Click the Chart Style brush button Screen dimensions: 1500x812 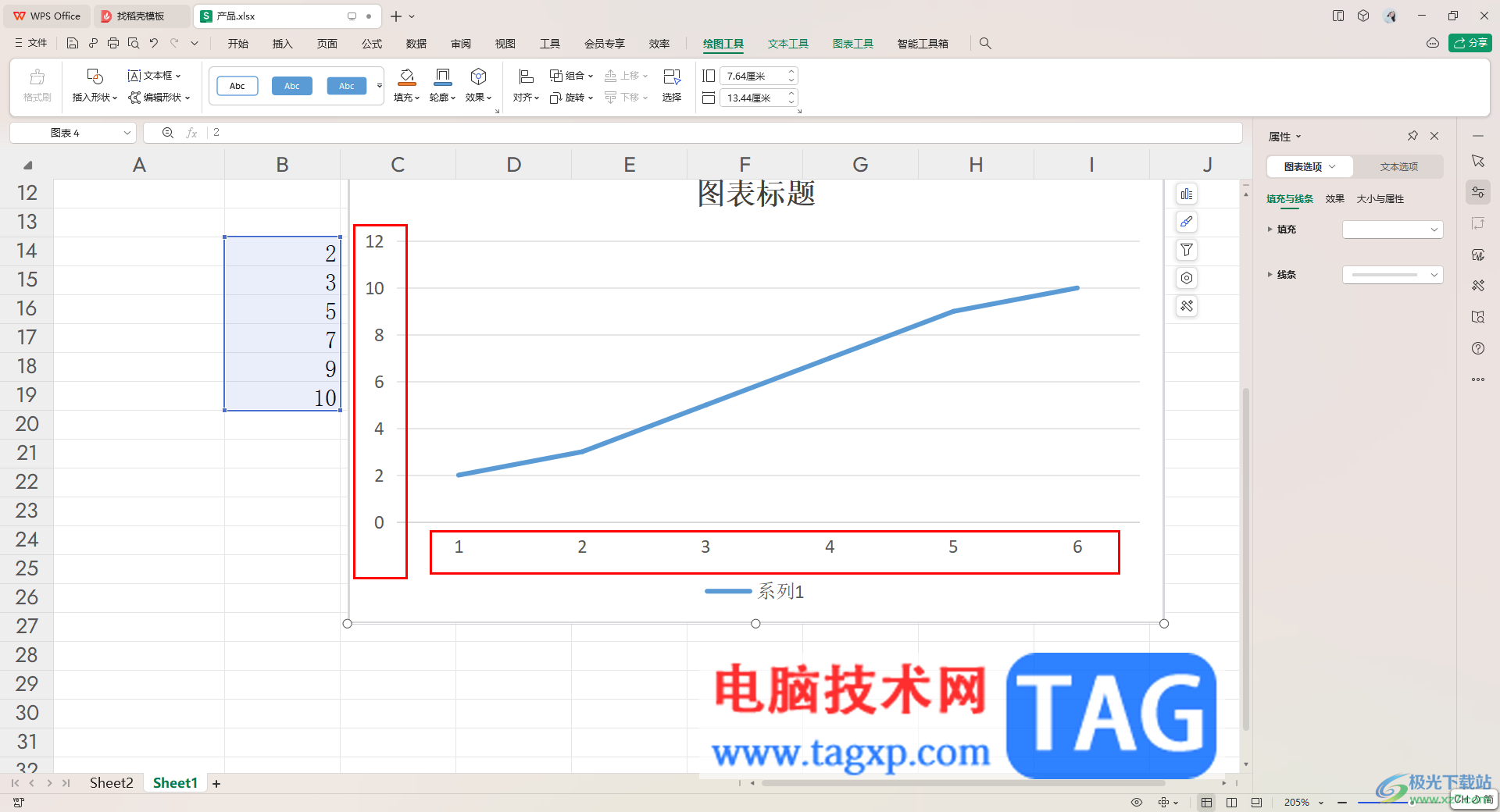pyautogui.click(x=1187, y=223)
